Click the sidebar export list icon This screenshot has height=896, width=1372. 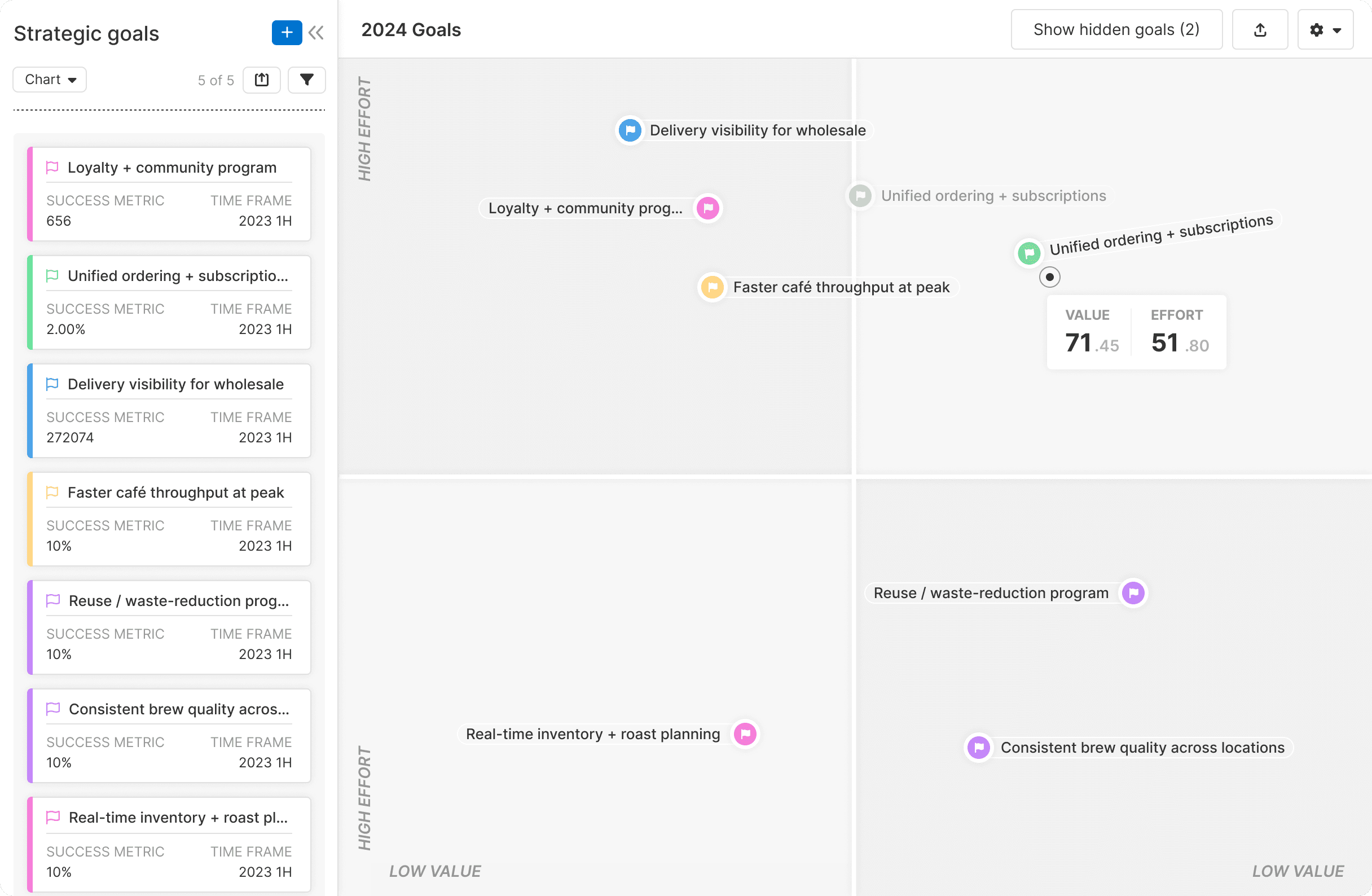click(x=262, y=80)
